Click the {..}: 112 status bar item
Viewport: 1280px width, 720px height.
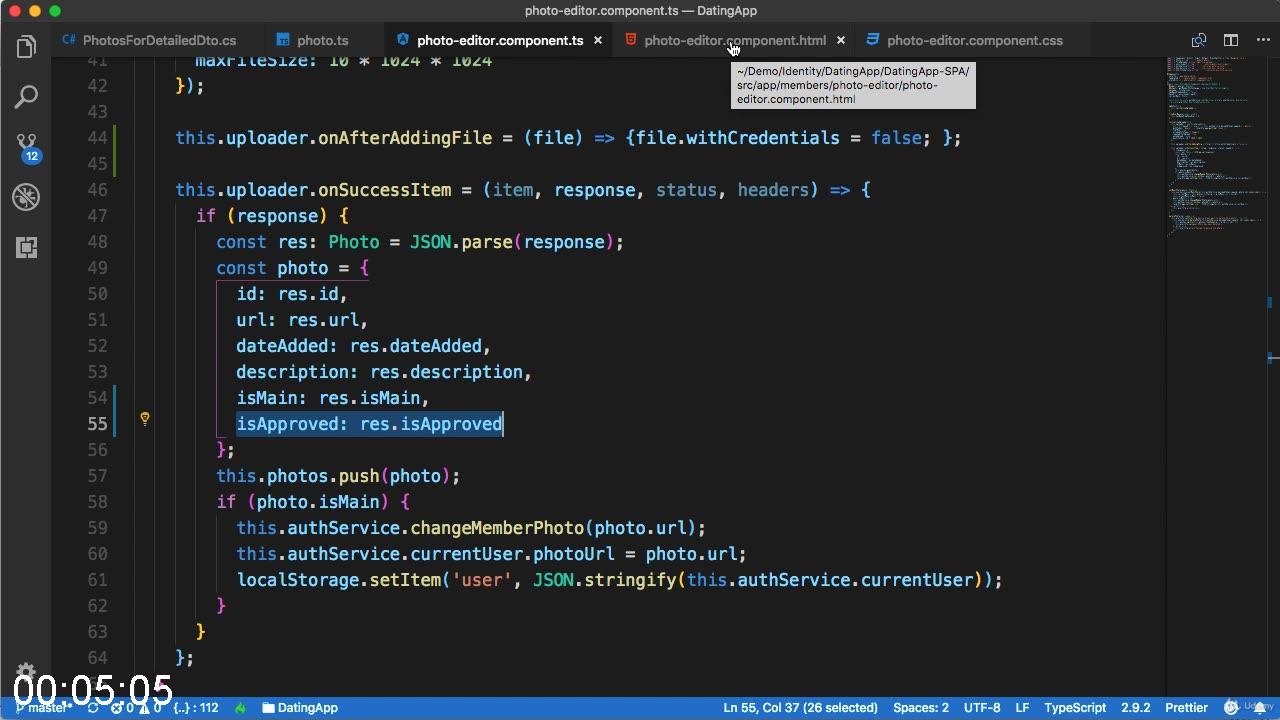pyautogui.click(x=195, y=707)
